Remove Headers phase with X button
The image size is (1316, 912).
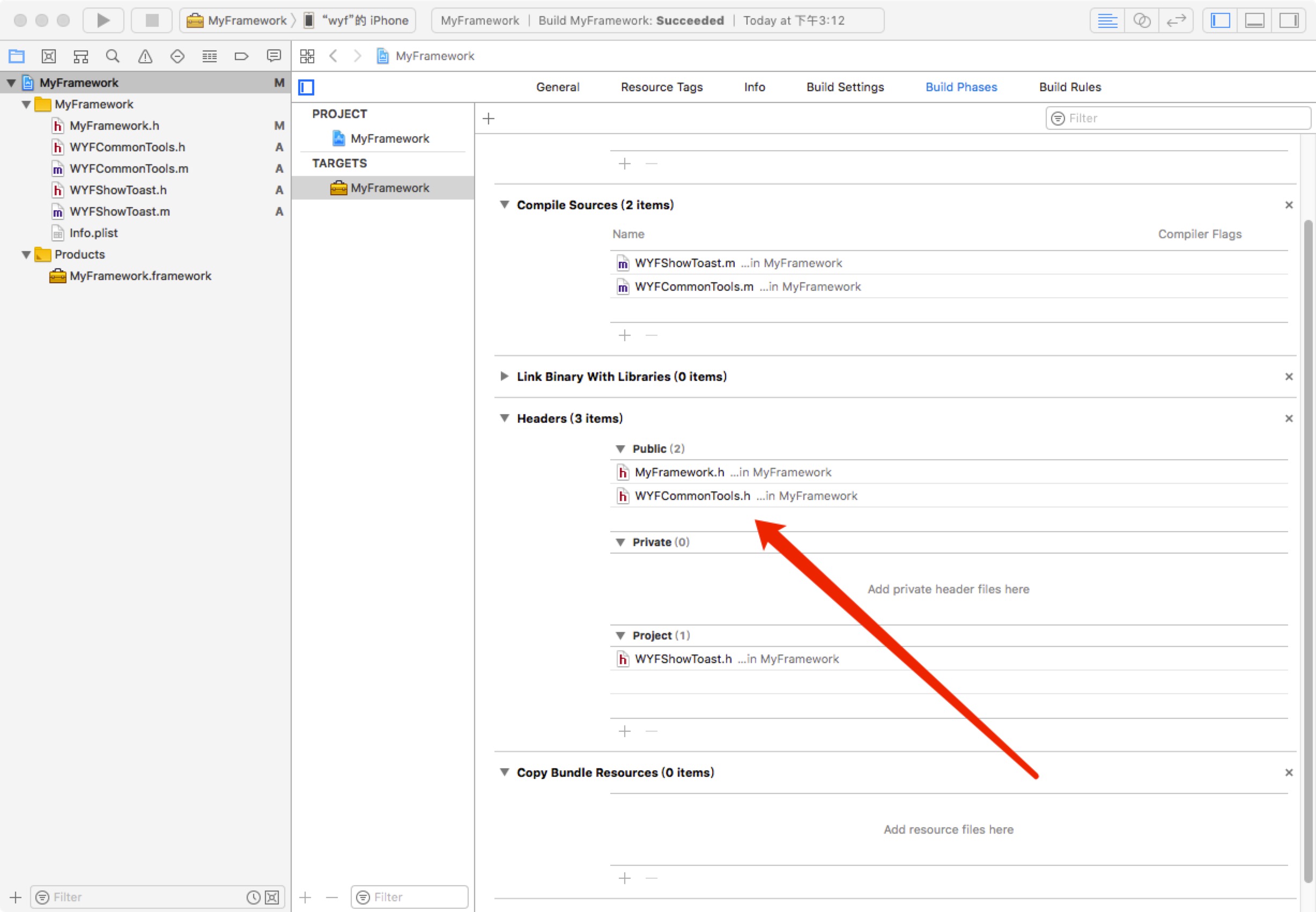pos(1289,418)
